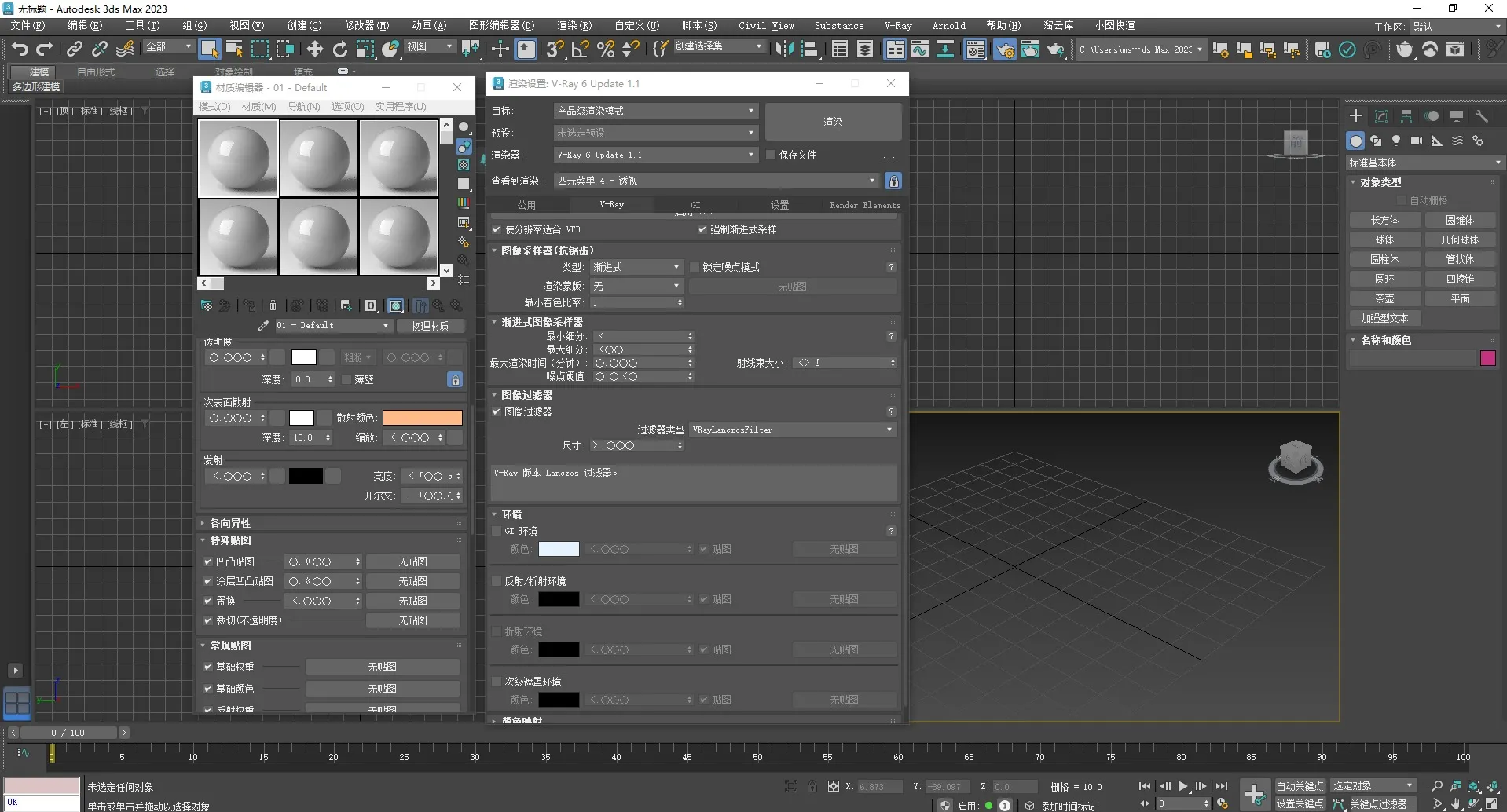Open the Lights category in the Create panel
Viewport: 1507px width, 812px height.
1396,141
